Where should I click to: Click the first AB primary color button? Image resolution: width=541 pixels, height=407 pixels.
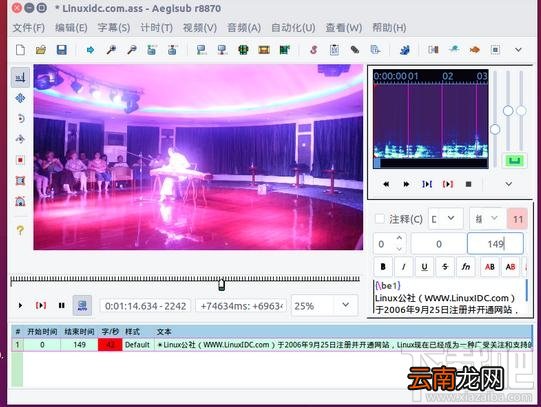[x=490, y=267]
